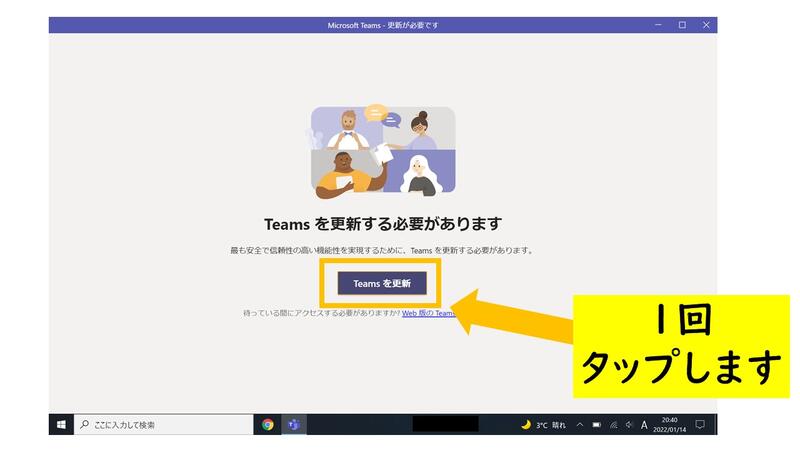The height and width of the screenshot is (450, 800).
Task: Toggle the IME input mode indicator A
Action: (644, 424)
